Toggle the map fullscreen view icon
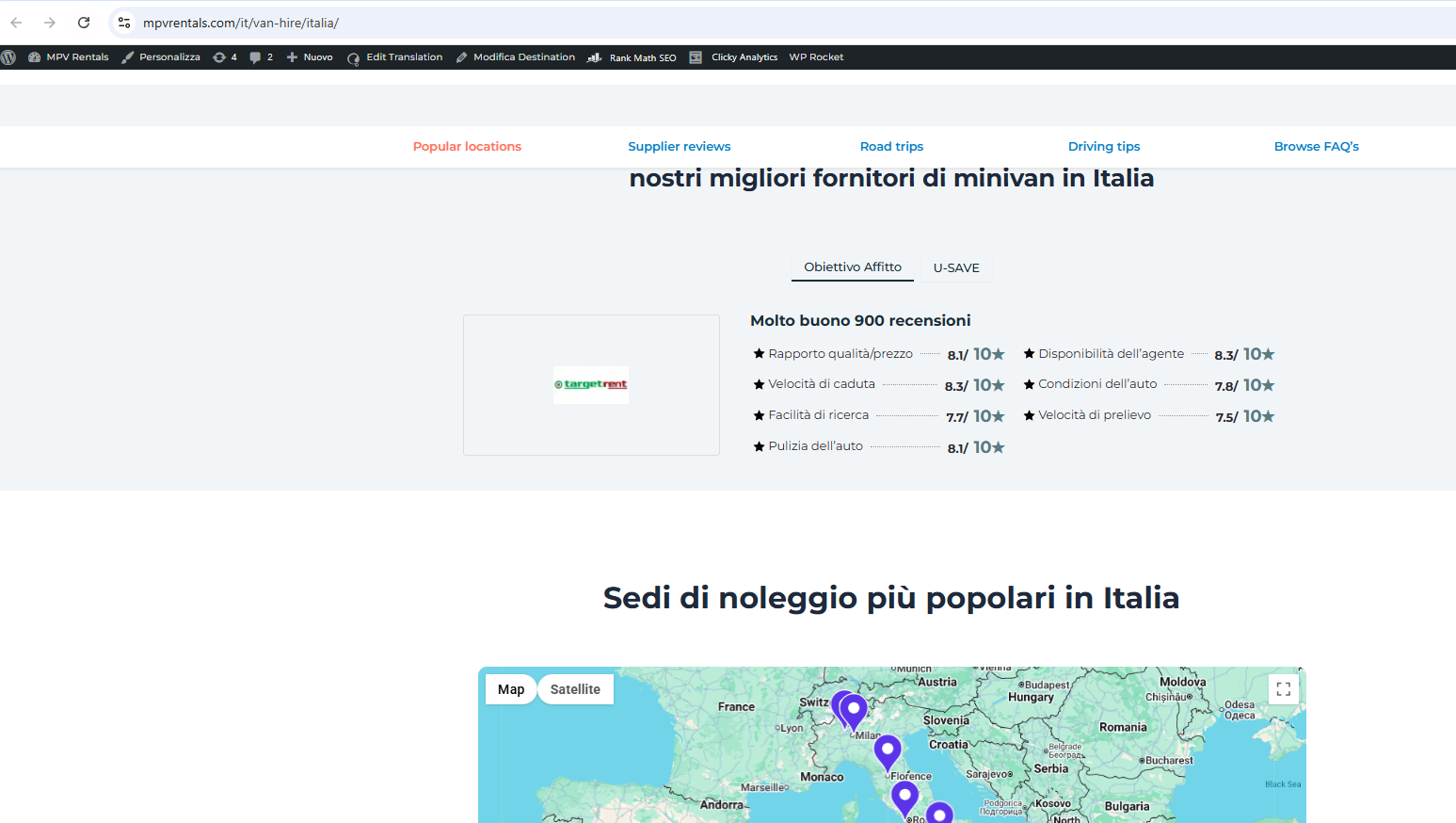Viewport: 1456px width, 823px height. [1283, 689]
